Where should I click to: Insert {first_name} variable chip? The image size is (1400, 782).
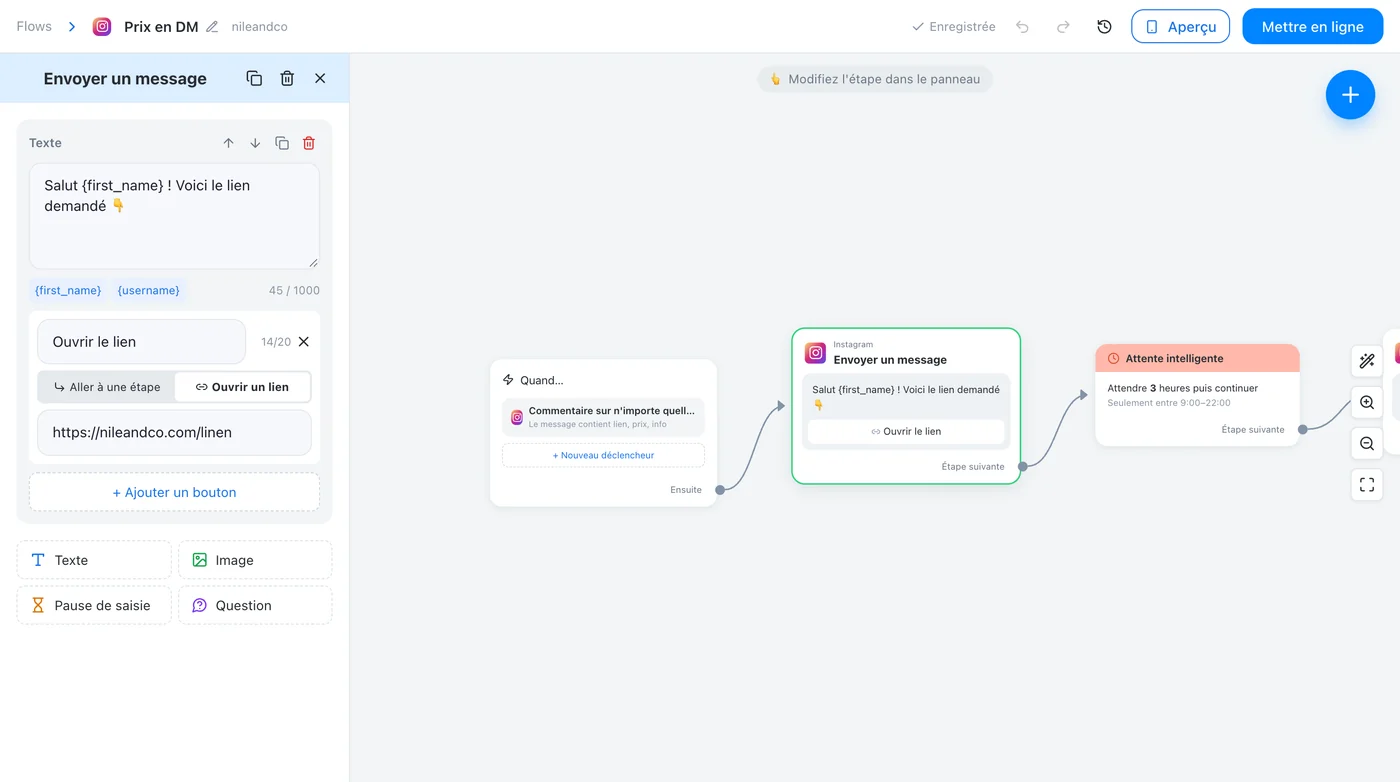(68, 290)
